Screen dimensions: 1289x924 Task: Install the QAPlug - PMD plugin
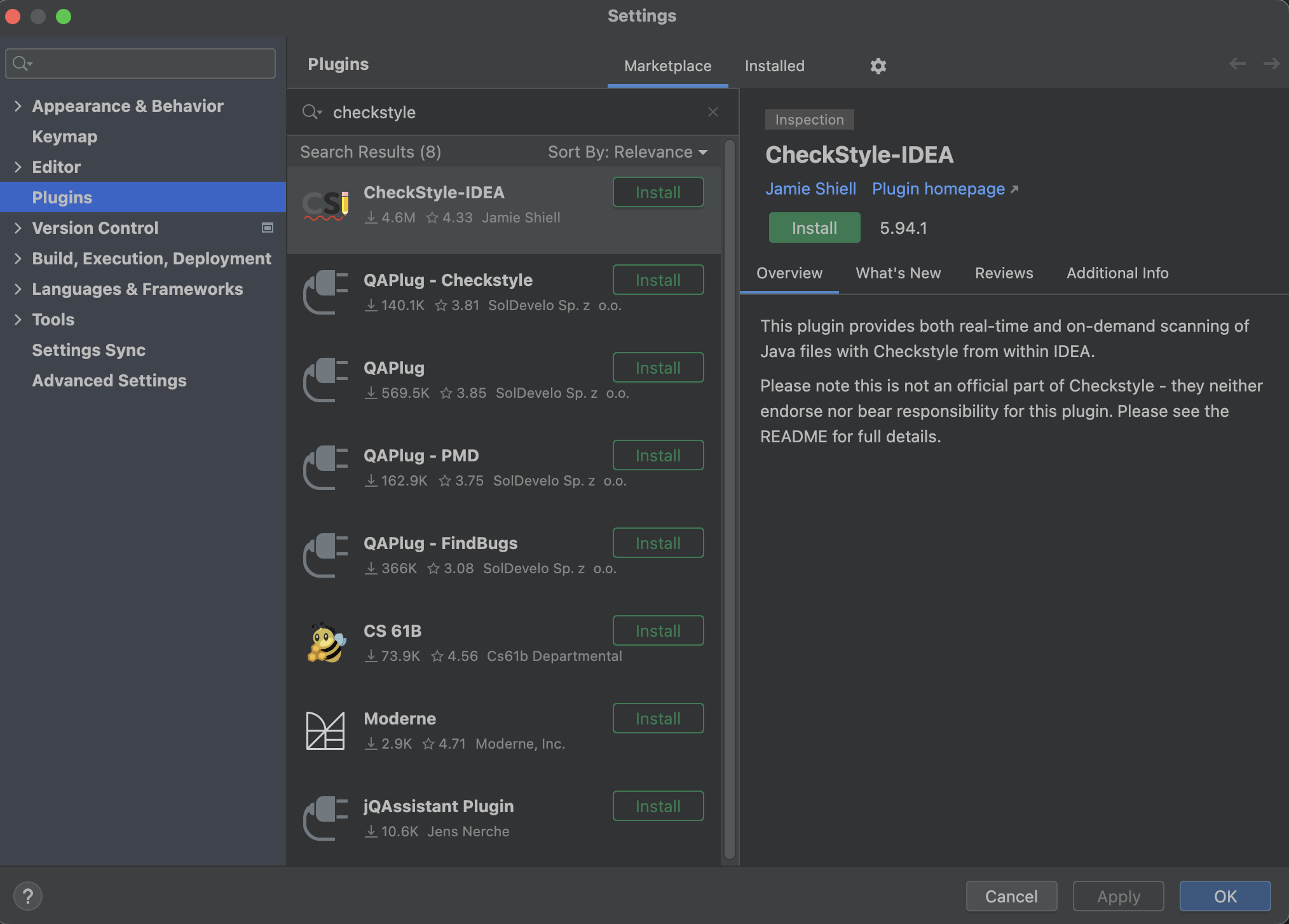(658, 455)
